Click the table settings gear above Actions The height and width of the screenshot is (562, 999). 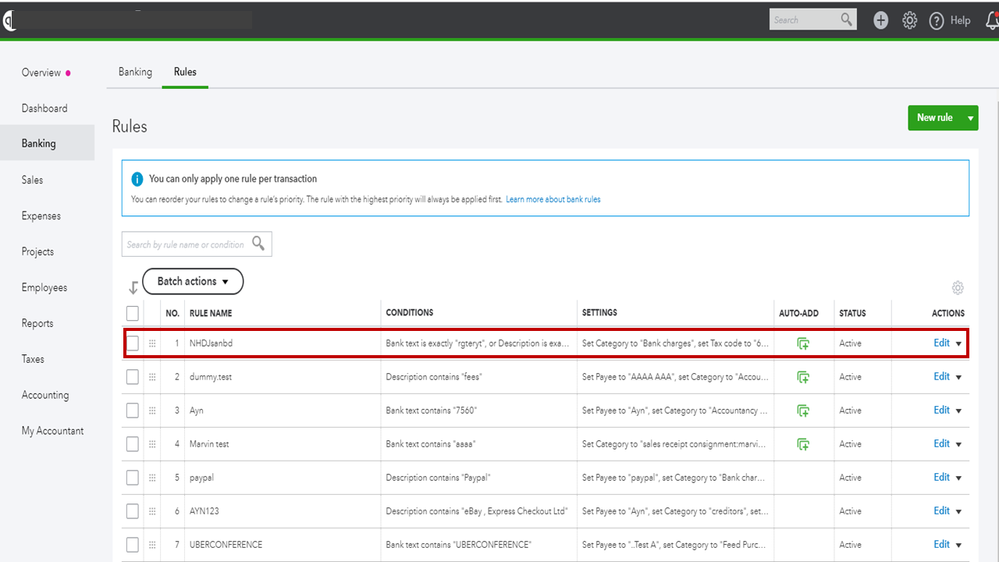click(x=957, y=288)
